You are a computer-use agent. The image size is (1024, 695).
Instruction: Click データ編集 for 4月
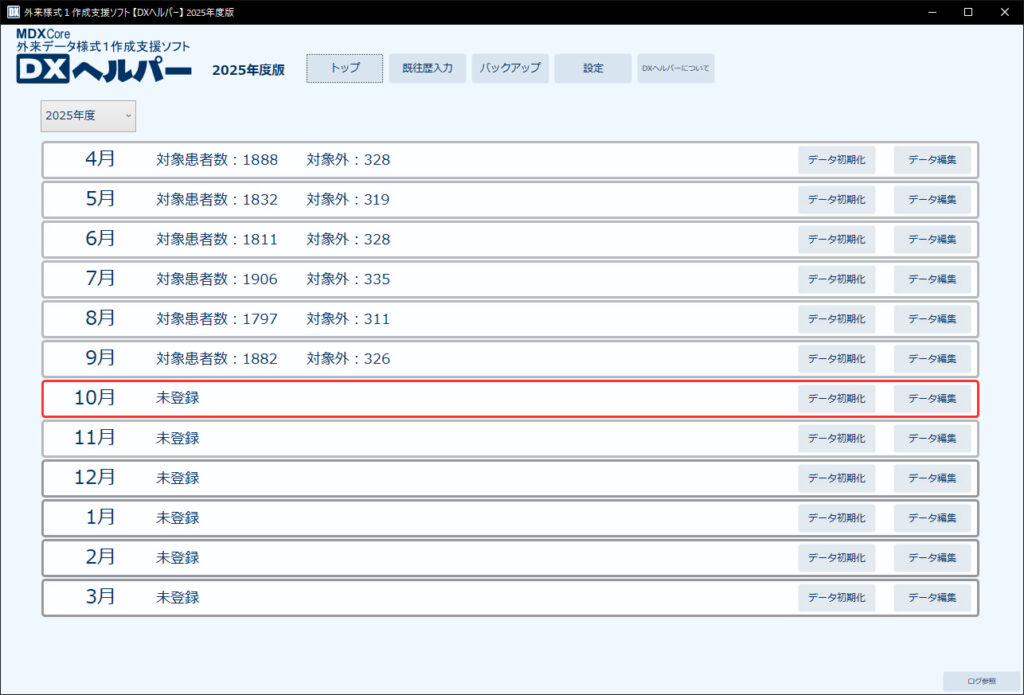[x=932, y=160]
